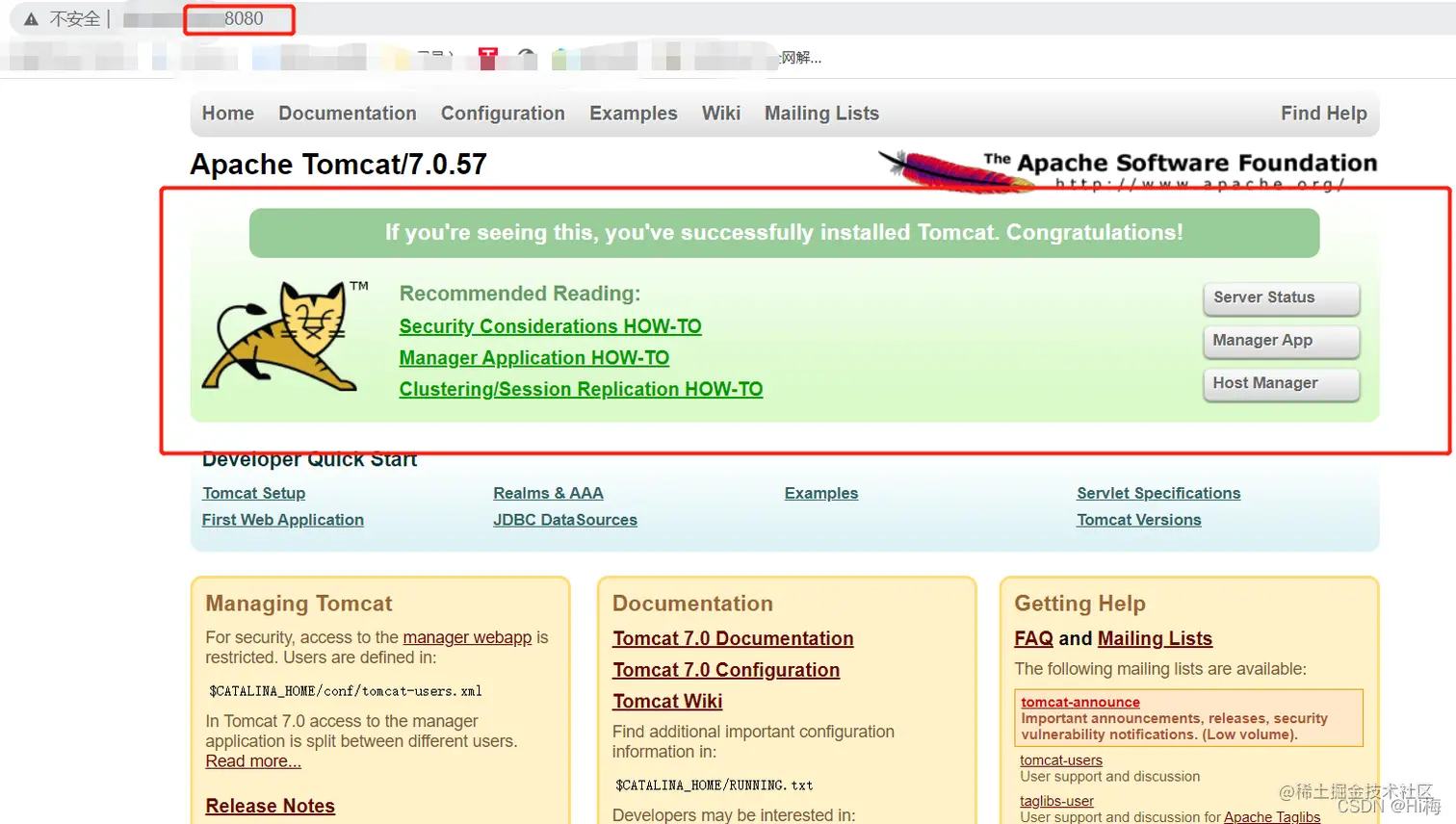Viewport: 1456px width, 824px height.
Task: Open the Realms & AAA link
Action: [549, 493]
